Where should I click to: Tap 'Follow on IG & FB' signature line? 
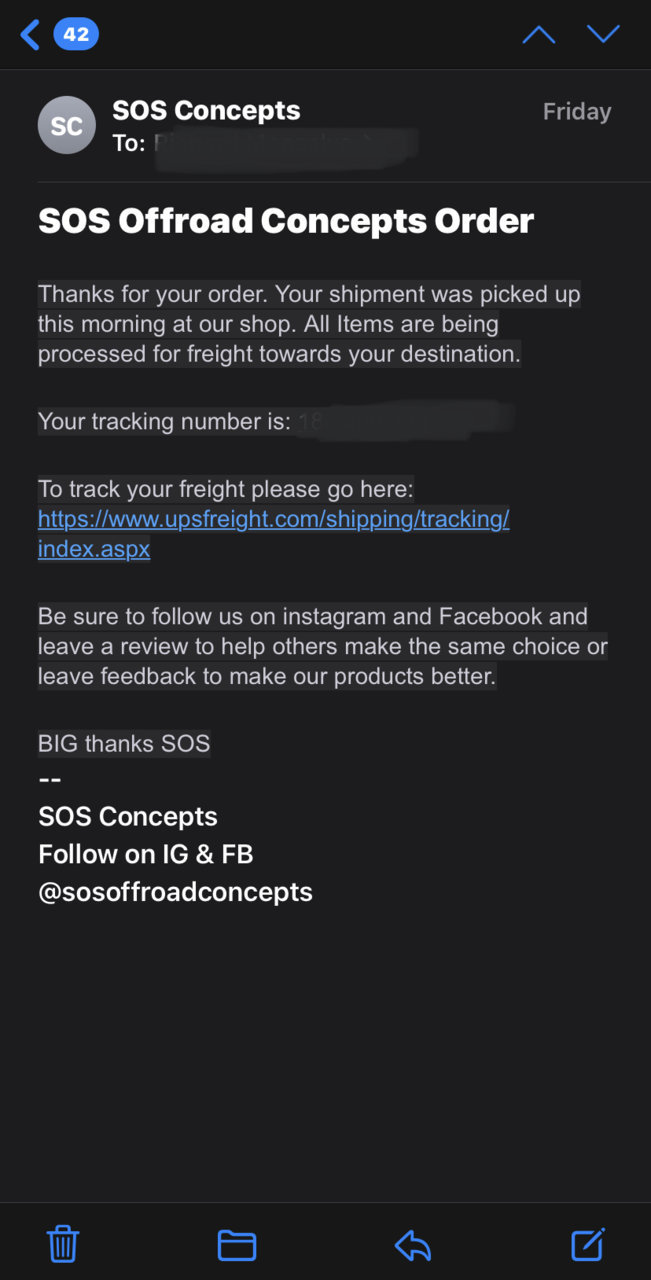(146, 854)
